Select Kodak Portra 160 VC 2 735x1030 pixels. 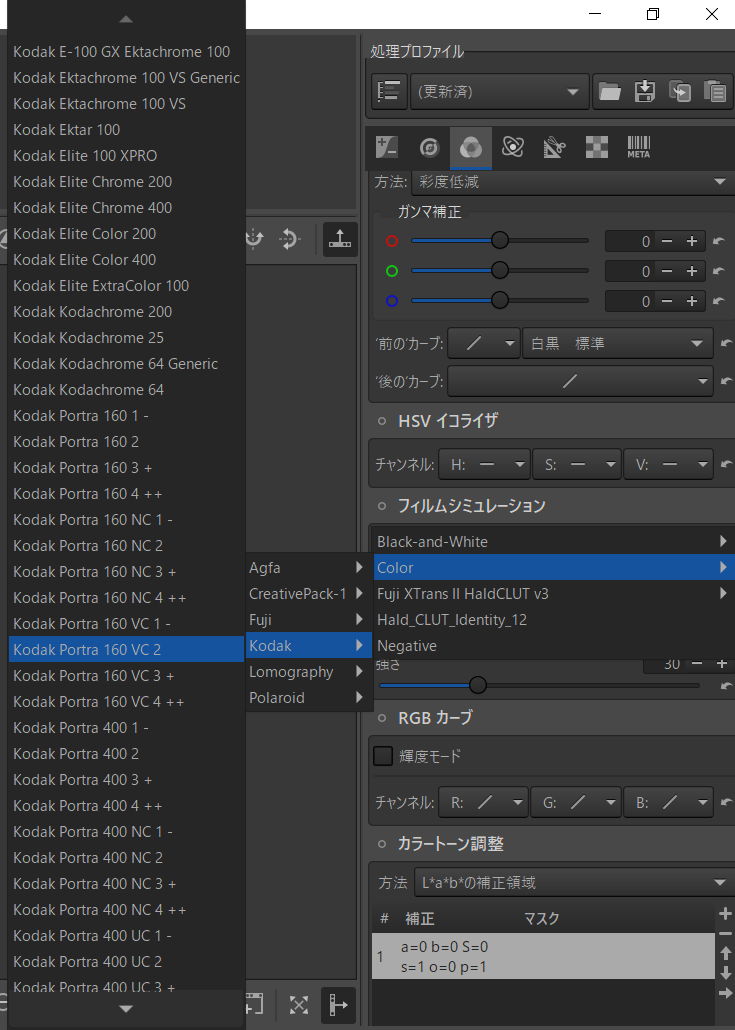click(x=126, y=649)
